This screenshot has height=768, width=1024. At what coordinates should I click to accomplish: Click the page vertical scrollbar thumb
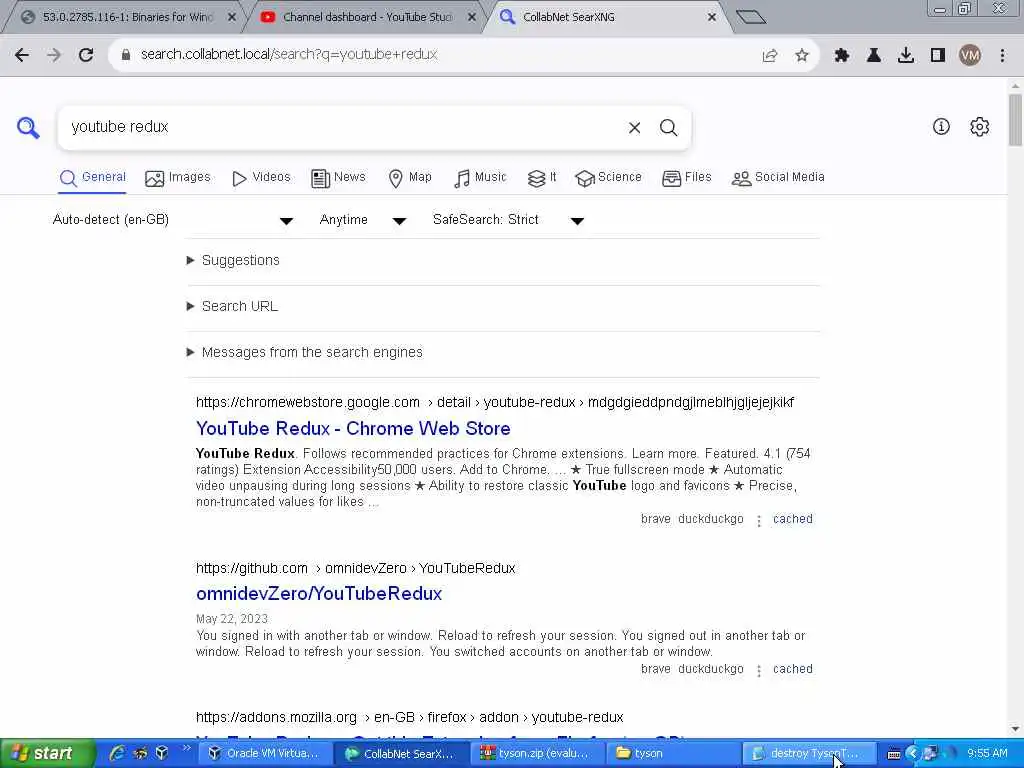[x=1015, y=120]
